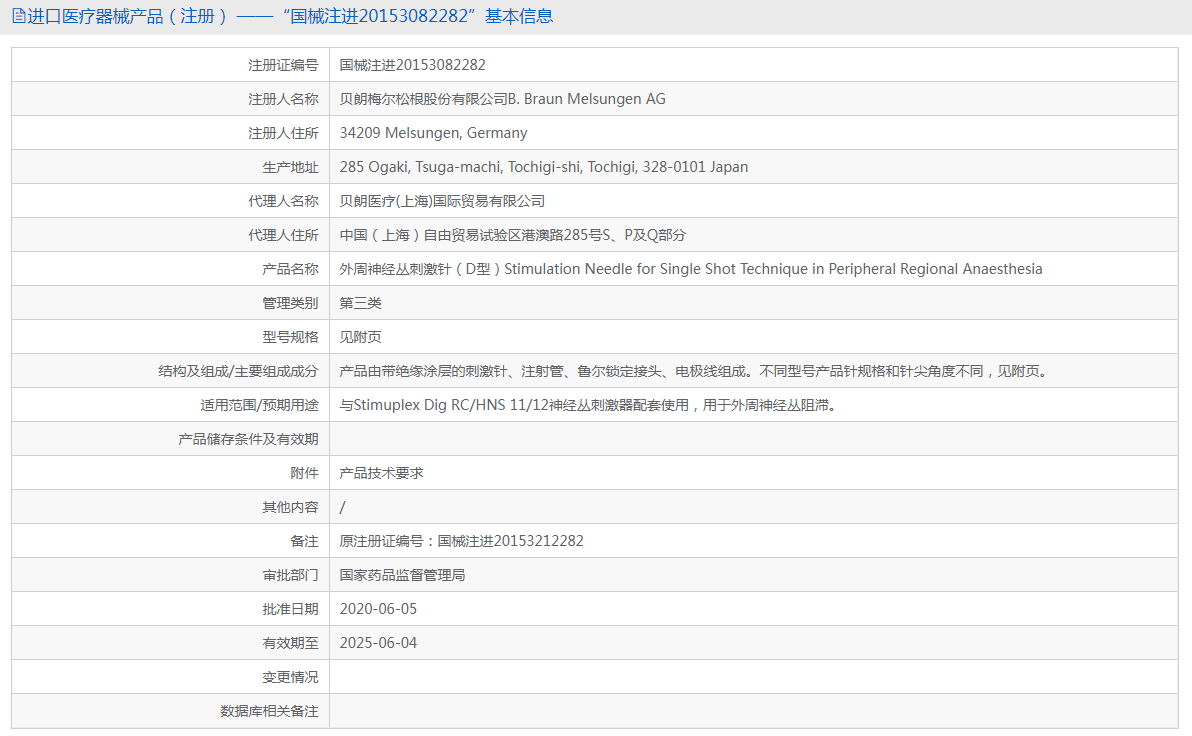Select the approval date 2020-06-05

[x=378, y=609]
